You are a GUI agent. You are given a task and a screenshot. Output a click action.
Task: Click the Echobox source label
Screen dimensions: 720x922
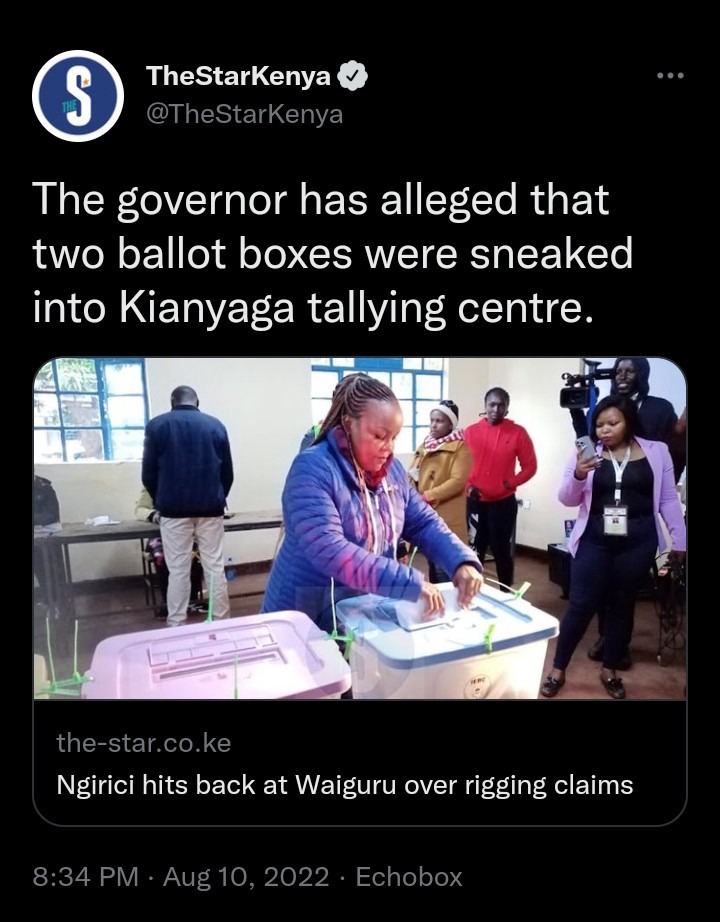[409, 877]
